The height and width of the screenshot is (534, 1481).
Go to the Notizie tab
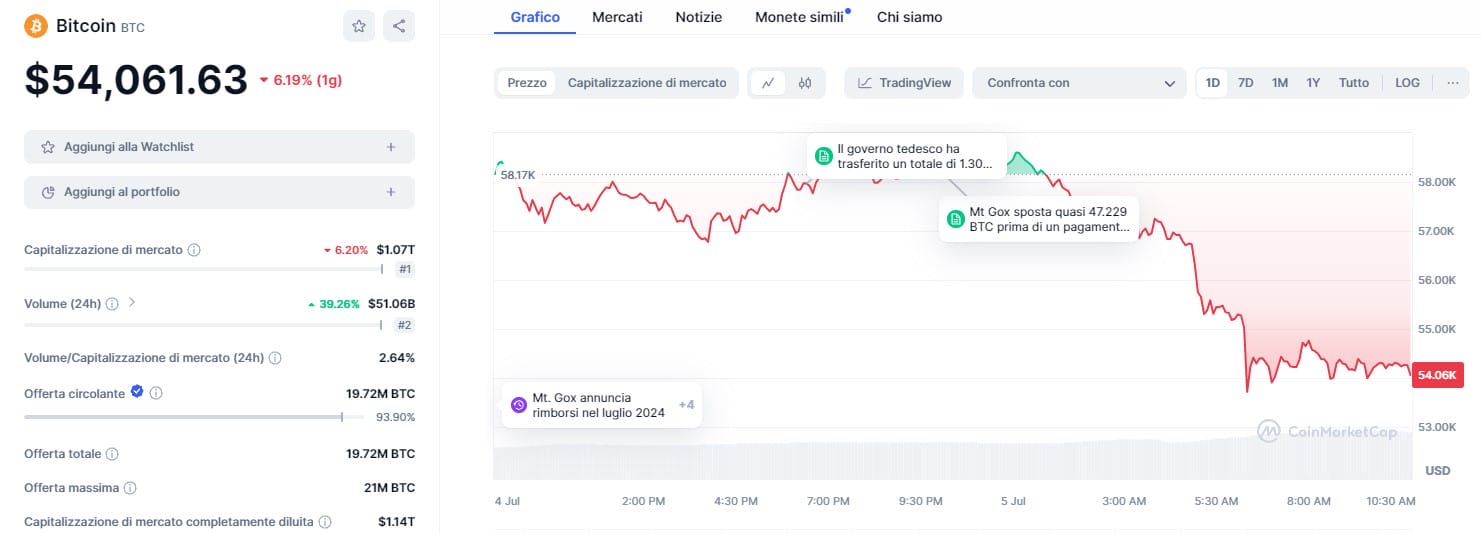(698, 17)
